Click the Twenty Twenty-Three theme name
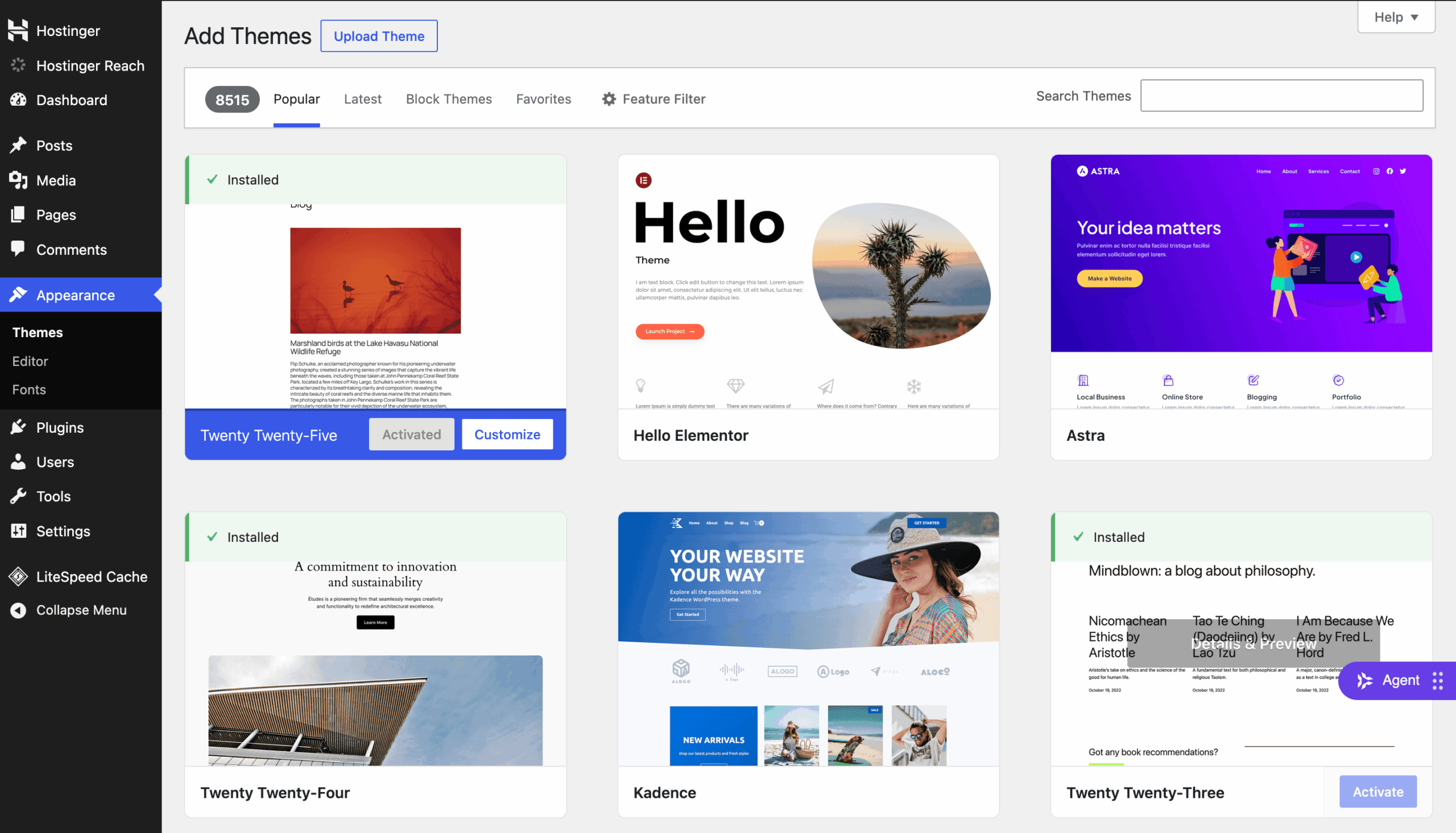The height and width of the screenshot is (833, 1456). [x=1145, y=792]
